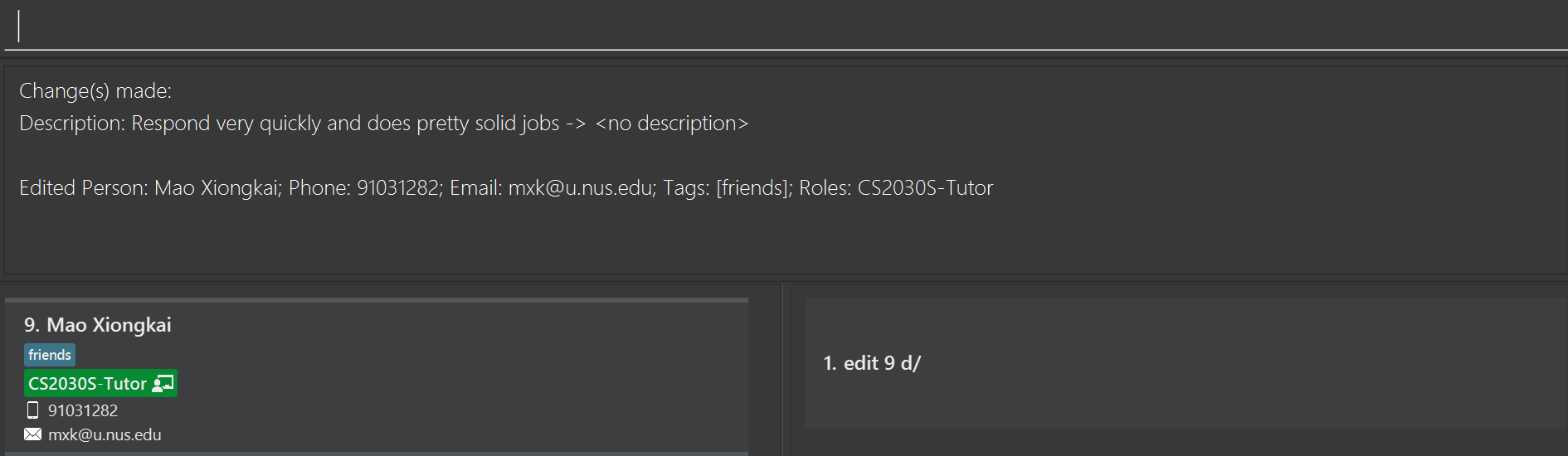Click phone number 91031282 in contact card

(x=83, y=410)
